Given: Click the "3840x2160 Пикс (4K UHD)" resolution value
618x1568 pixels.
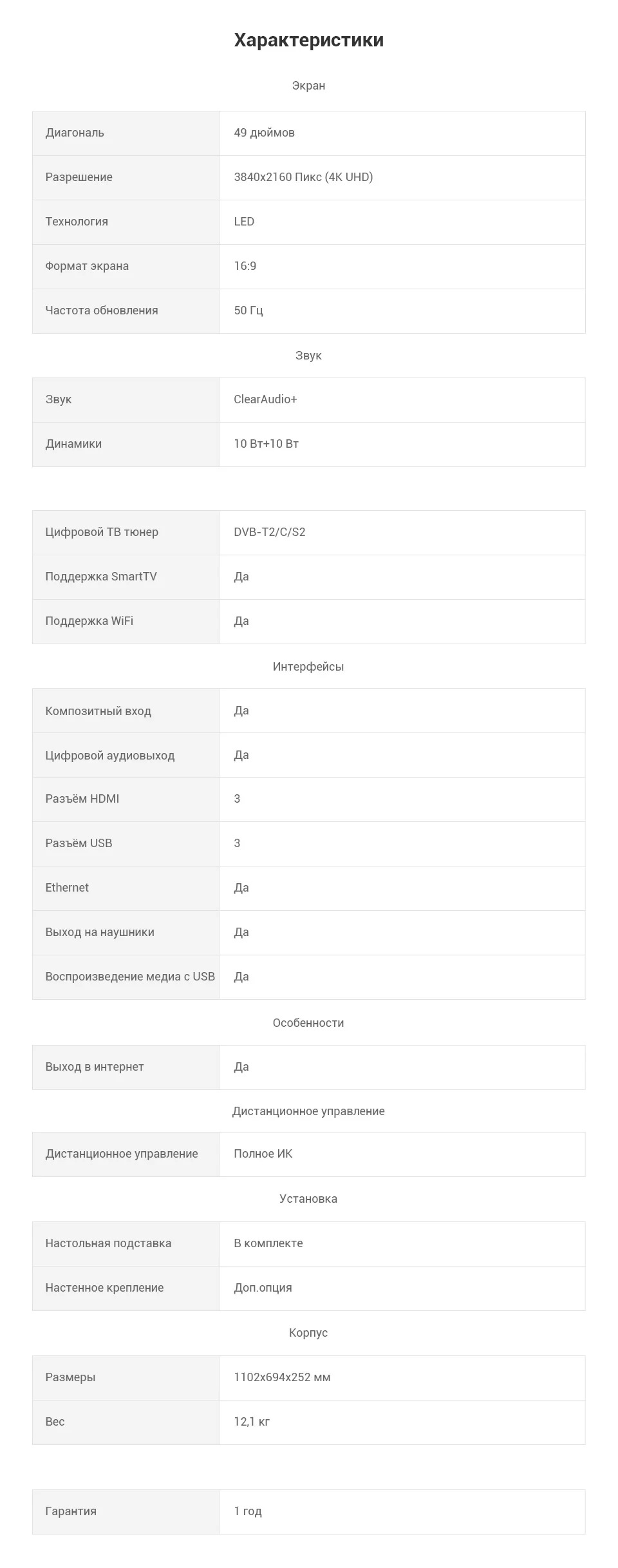Looking at the screenshot, I should pyautogui.click(x=303, y=177).
